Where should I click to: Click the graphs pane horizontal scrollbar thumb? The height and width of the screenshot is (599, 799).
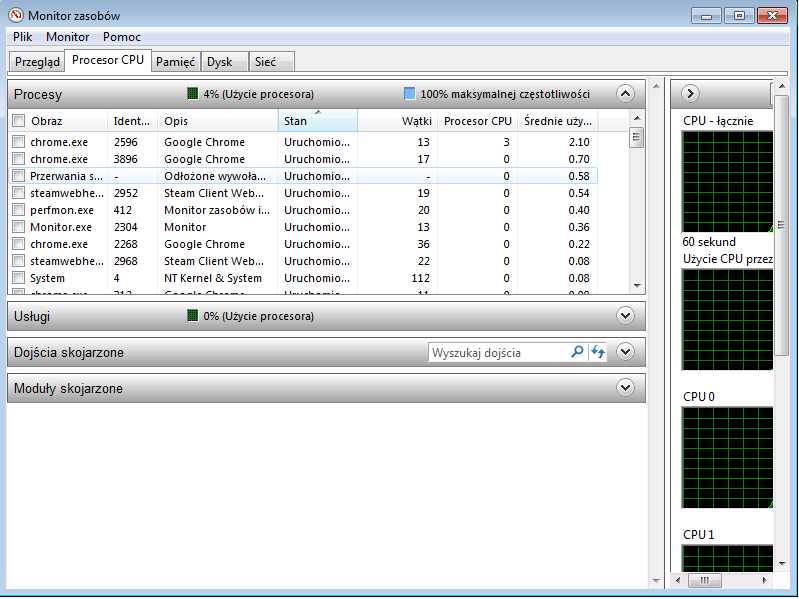pyautogui.click(x=705, y=580)
